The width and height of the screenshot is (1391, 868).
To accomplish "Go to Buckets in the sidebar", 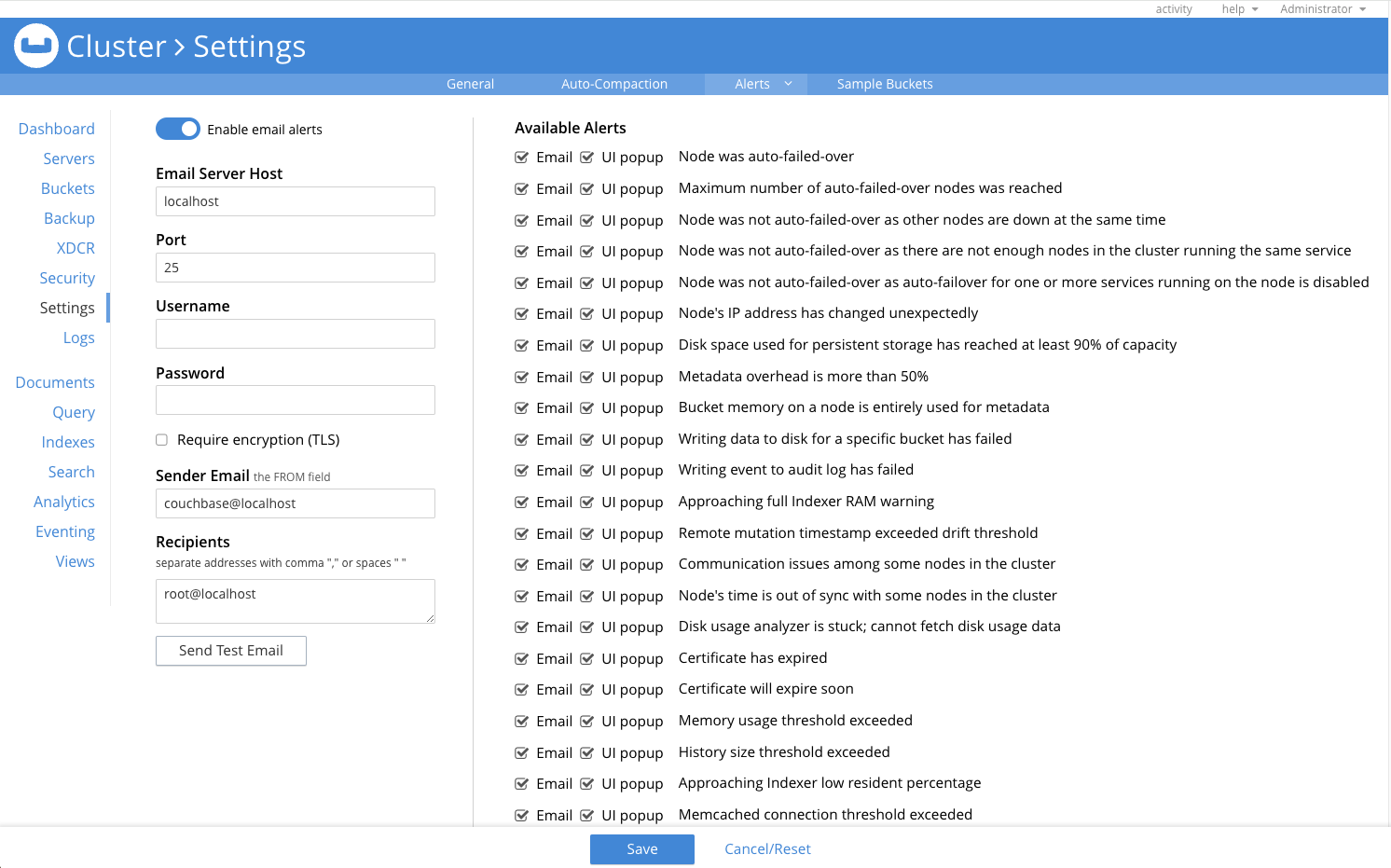I will pos(68,188).
